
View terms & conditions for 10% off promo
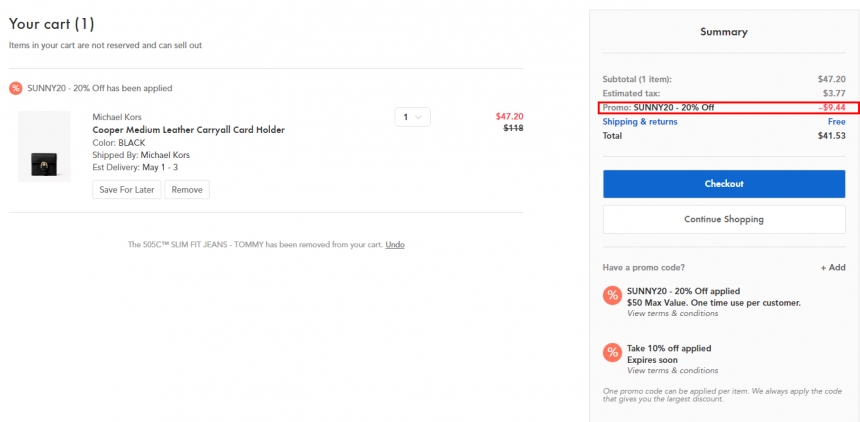672,370
